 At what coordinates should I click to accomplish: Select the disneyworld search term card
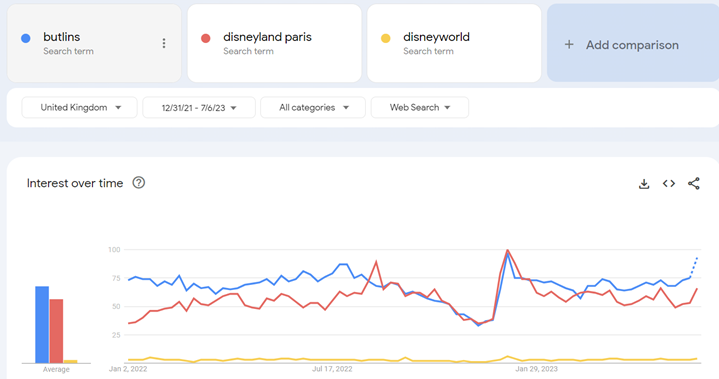click(x=454, y=44)
